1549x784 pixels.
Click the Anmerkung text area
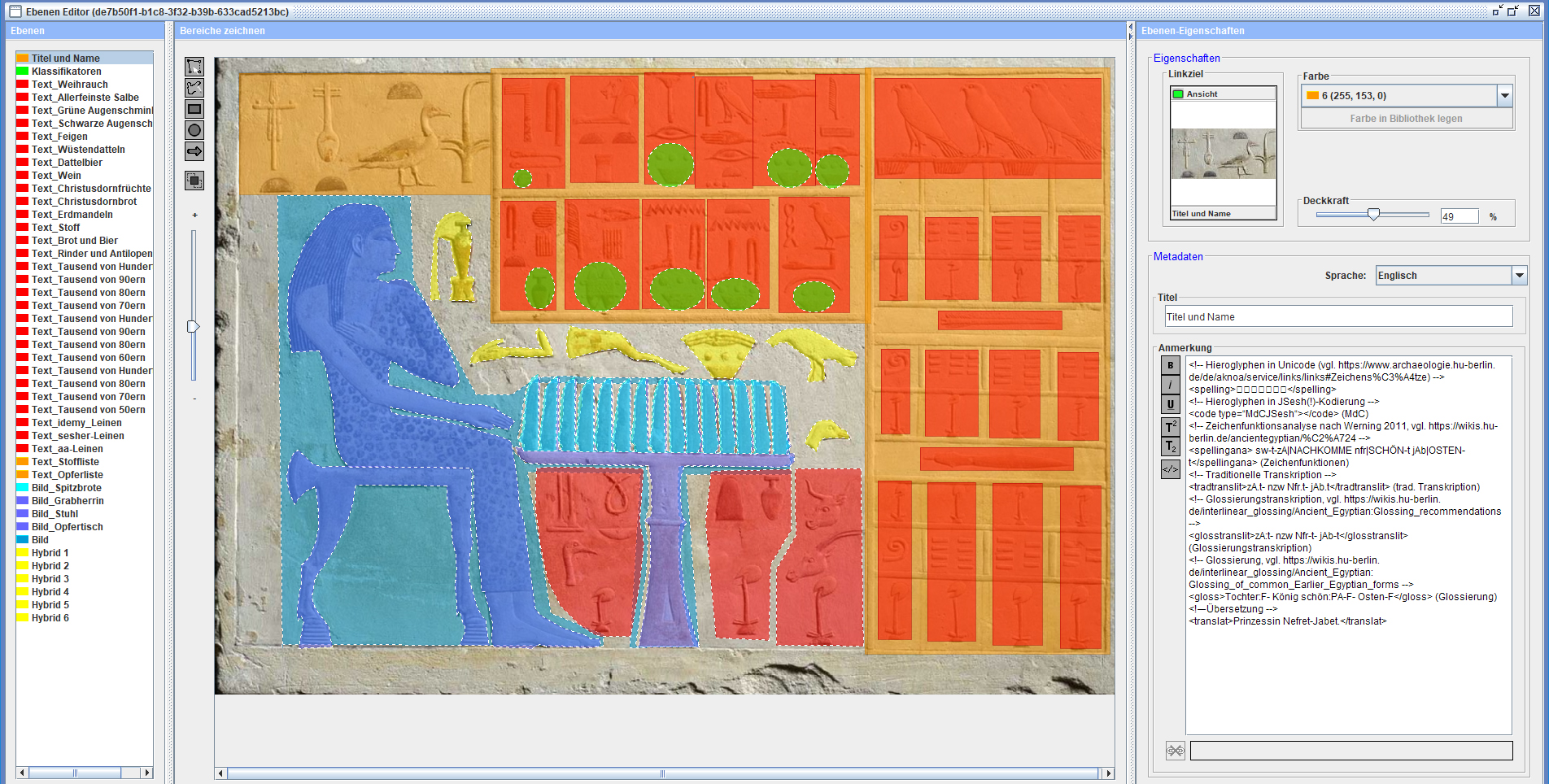pos(1348,545)
